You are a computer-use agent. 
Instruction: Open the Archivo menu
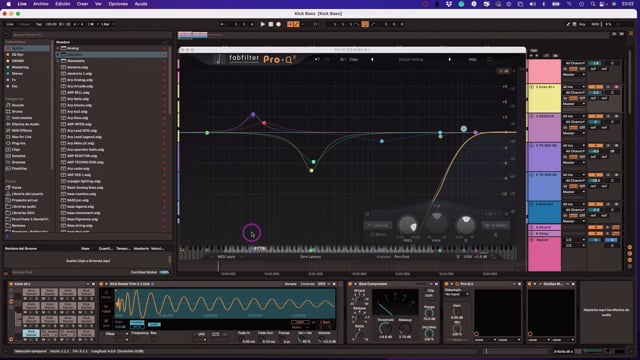40,4
